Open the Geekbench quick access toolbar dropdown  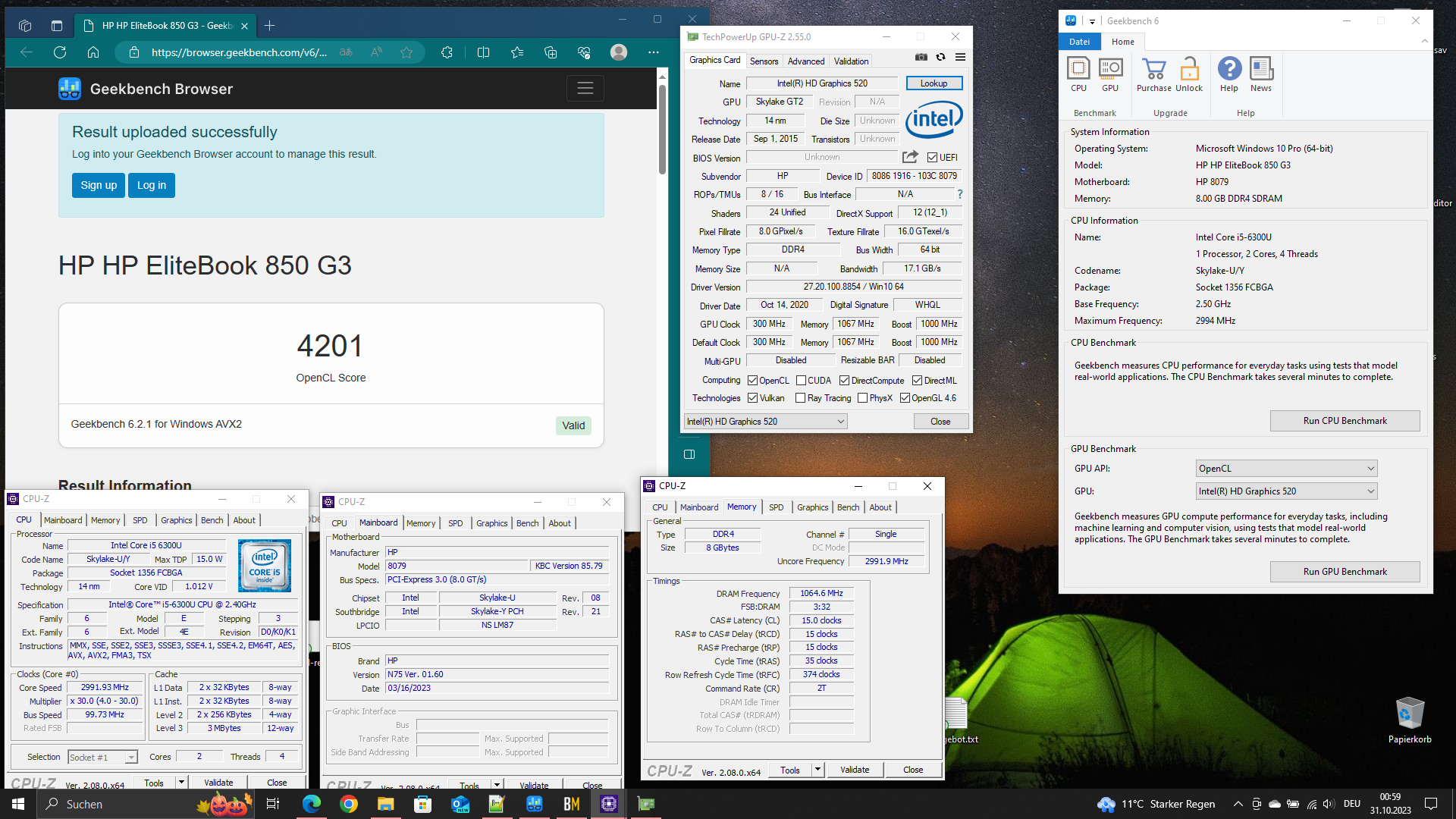[x=1092, y=21]
